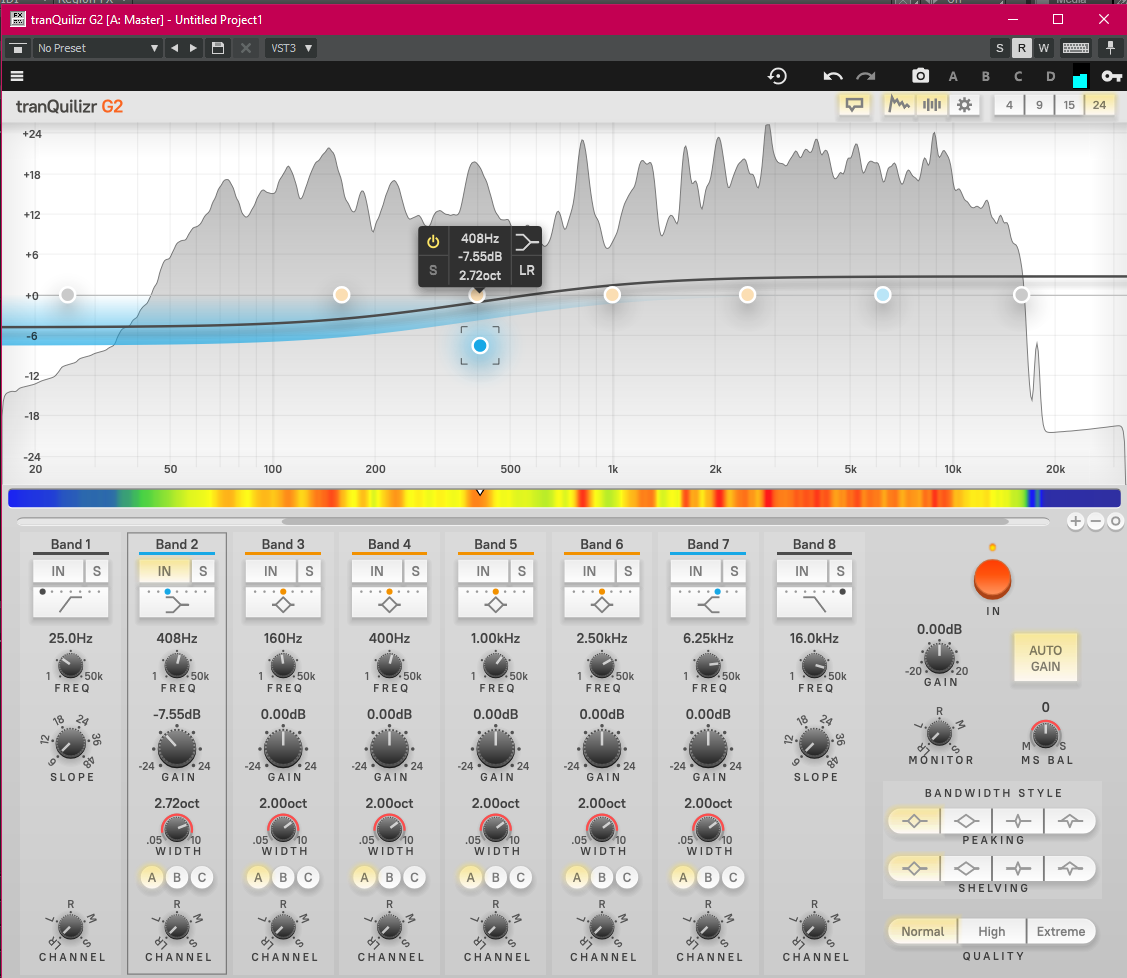The height and width of the screenshot is (978, 1127).
Task: Solo Band 8 with S button
Action: click(840, 571)
